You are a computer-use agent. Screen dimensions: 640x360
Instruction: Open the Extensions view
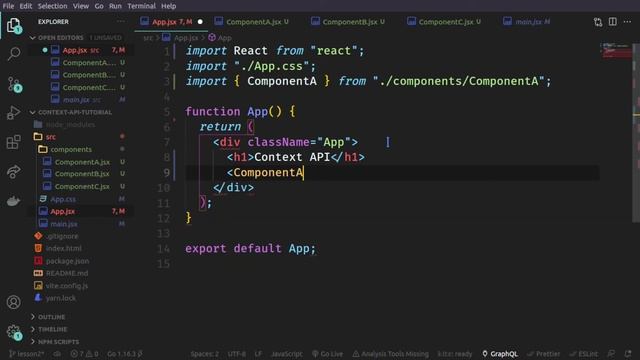point(13,142)
